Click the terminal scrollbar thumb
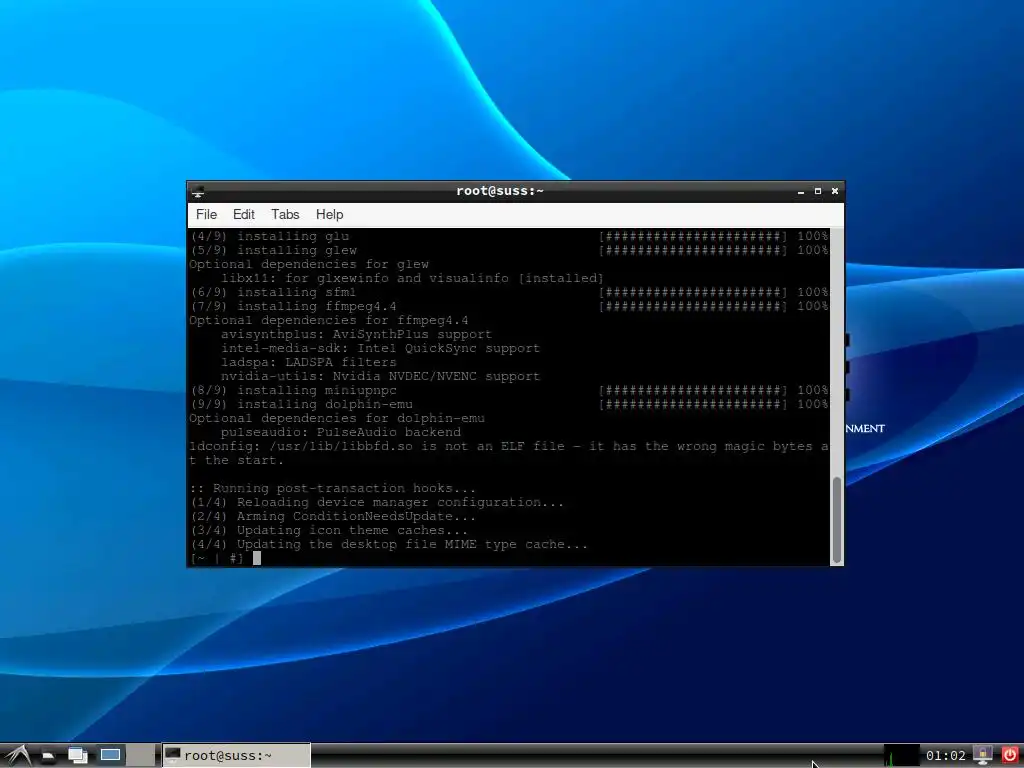Screen dimensions: 1024x768 pos(837,520)
